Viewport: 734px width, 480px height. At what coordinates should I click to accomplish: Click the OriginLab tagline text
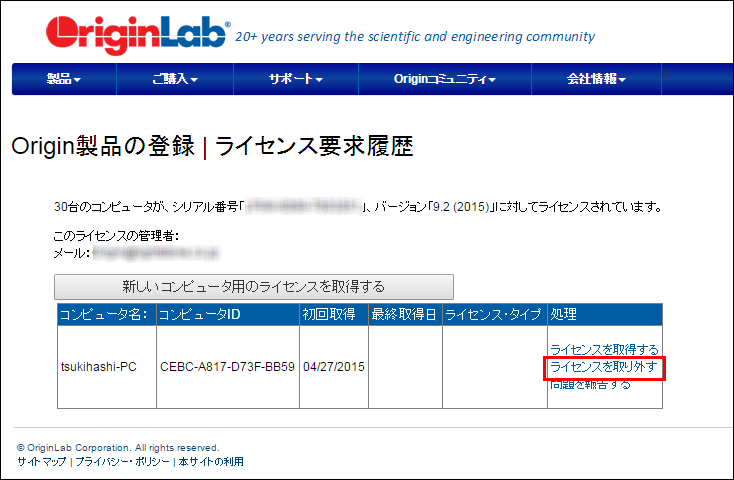point(415,37)
